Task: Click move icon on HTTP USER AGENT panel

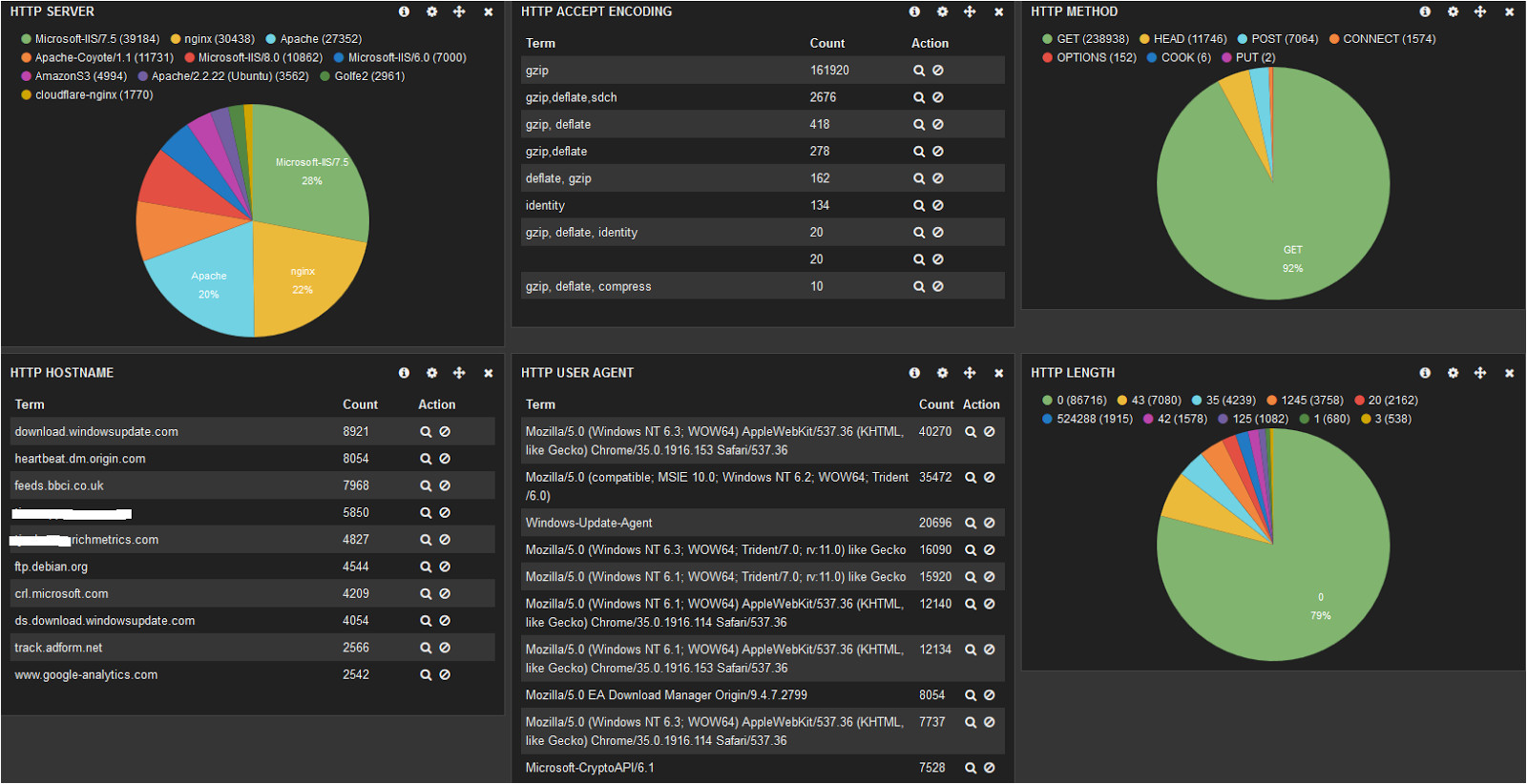Action: click(970, 373)
